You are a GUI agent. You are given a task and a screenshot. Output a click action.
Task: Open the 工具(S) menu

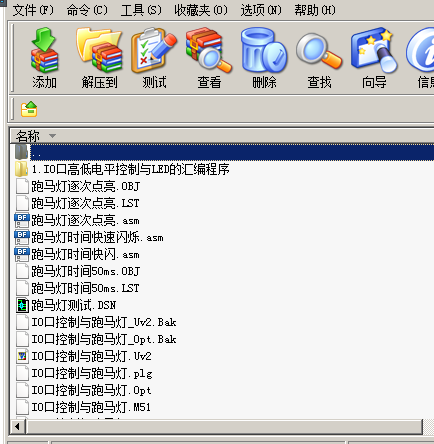tap(141, 10)
